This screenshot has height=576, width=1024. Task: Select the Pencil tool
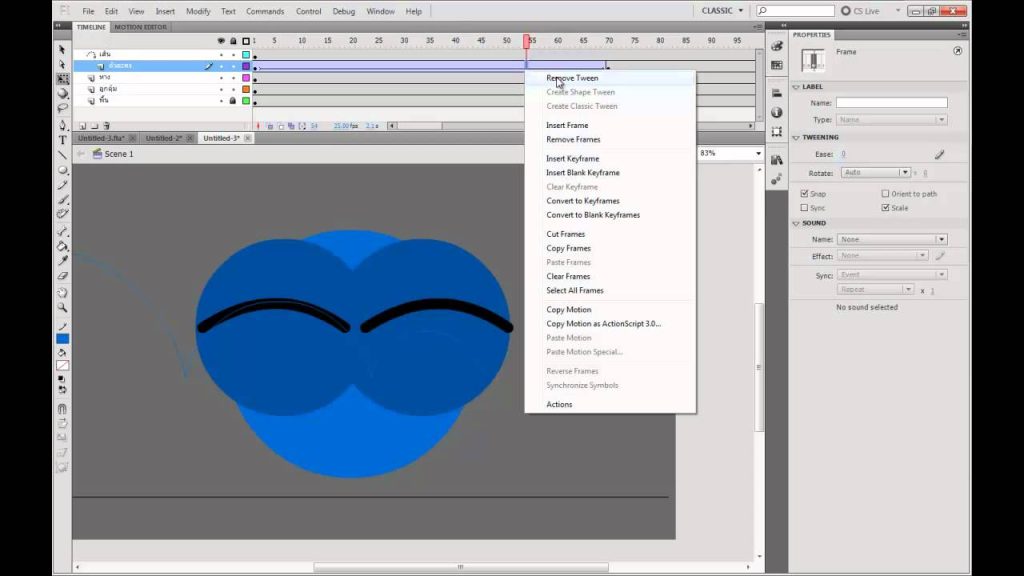pos(62,185)
